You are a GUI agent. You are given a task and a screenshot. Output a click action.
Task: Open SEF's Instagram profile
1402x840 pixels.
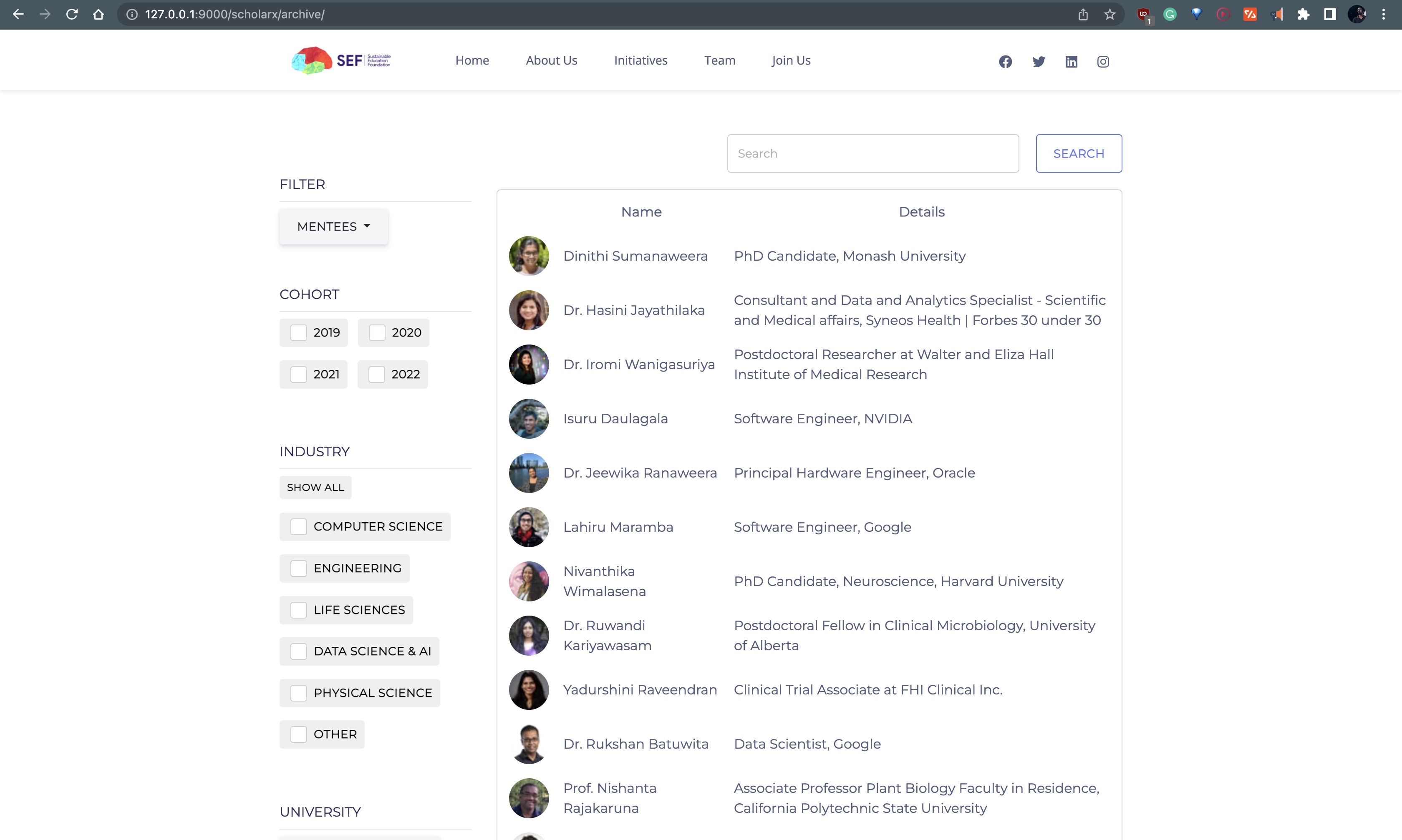pos(1103,61)
